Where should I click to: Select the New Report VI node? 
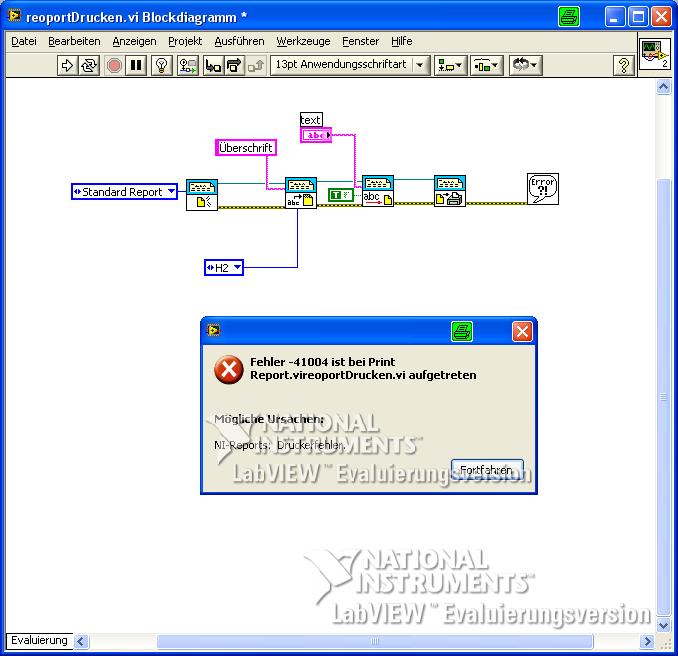pyautogui.click(x=202, y=195)
